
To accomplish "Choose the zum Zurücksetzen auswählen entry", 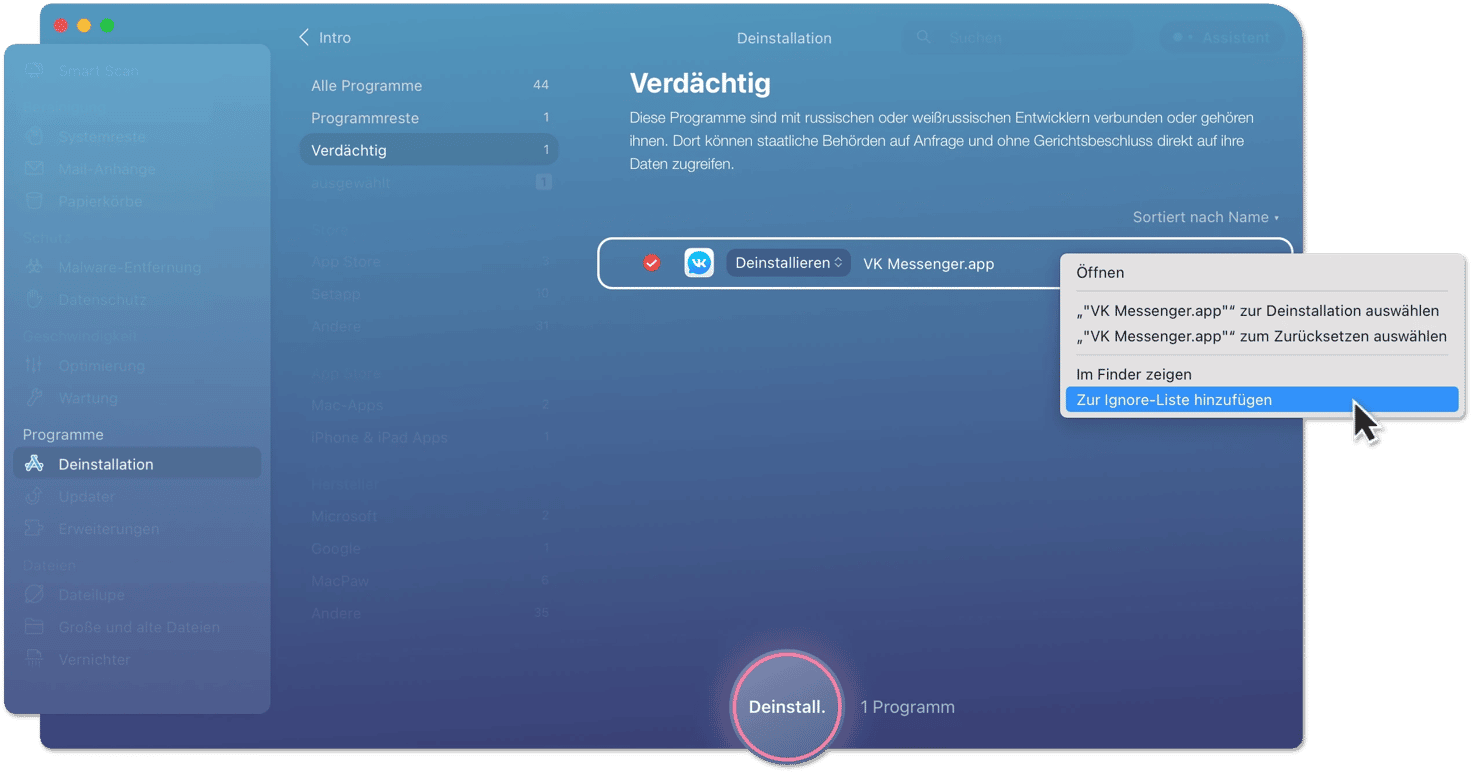I will tap(1262, 336).
